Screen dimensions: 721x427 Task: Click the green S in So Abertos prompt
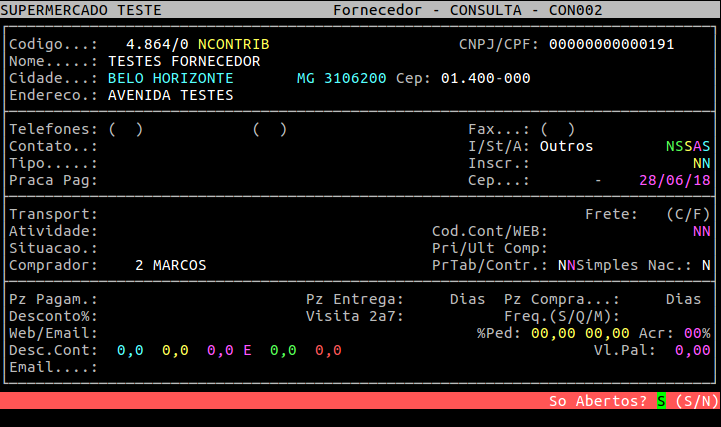tap(661, 401)
